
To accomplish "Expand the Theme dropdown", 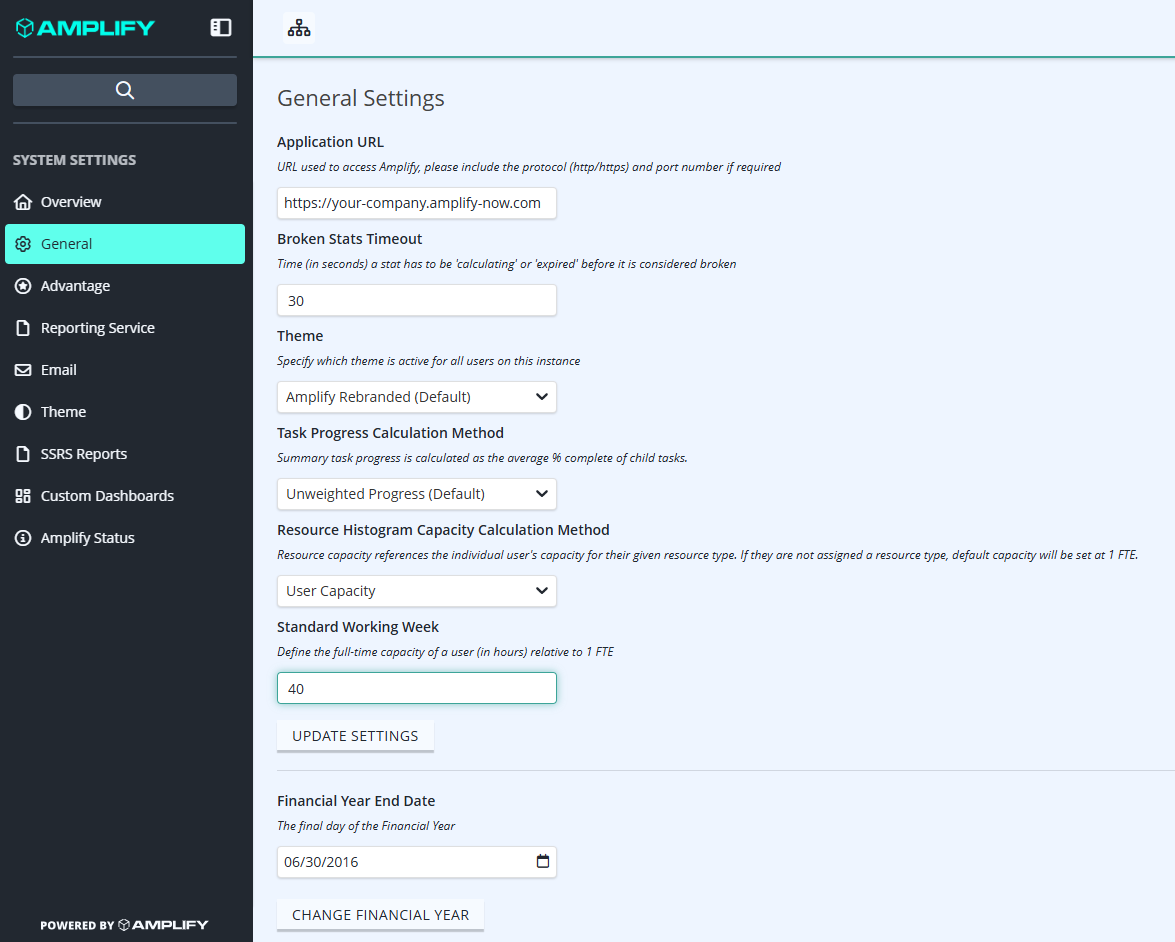I will (x=417, y=397).
